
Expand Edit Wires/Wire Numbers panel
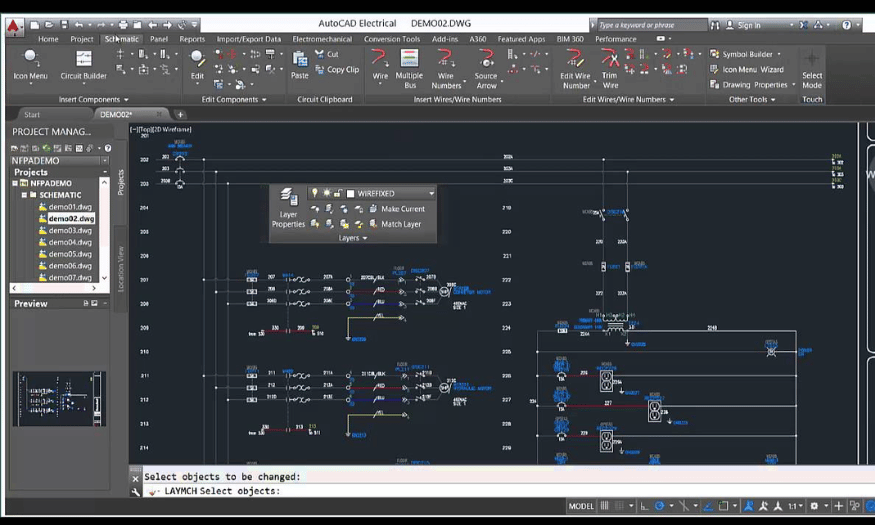628,100
